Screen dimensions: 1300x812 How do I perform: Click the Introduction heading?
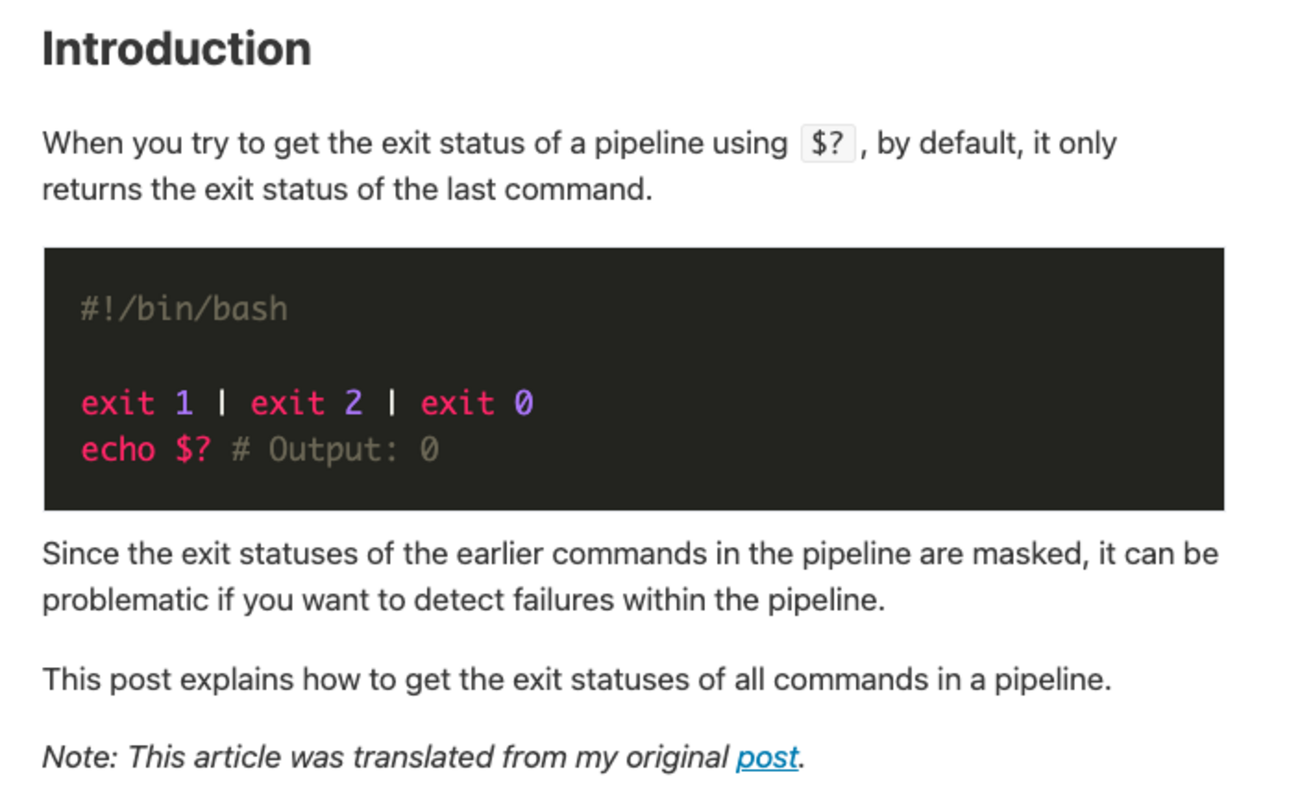pos(176,49)
